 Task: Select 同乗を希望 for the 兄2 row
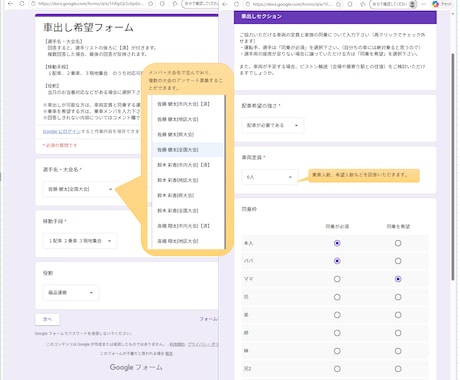pyautogui.click(x=398, y=369)
